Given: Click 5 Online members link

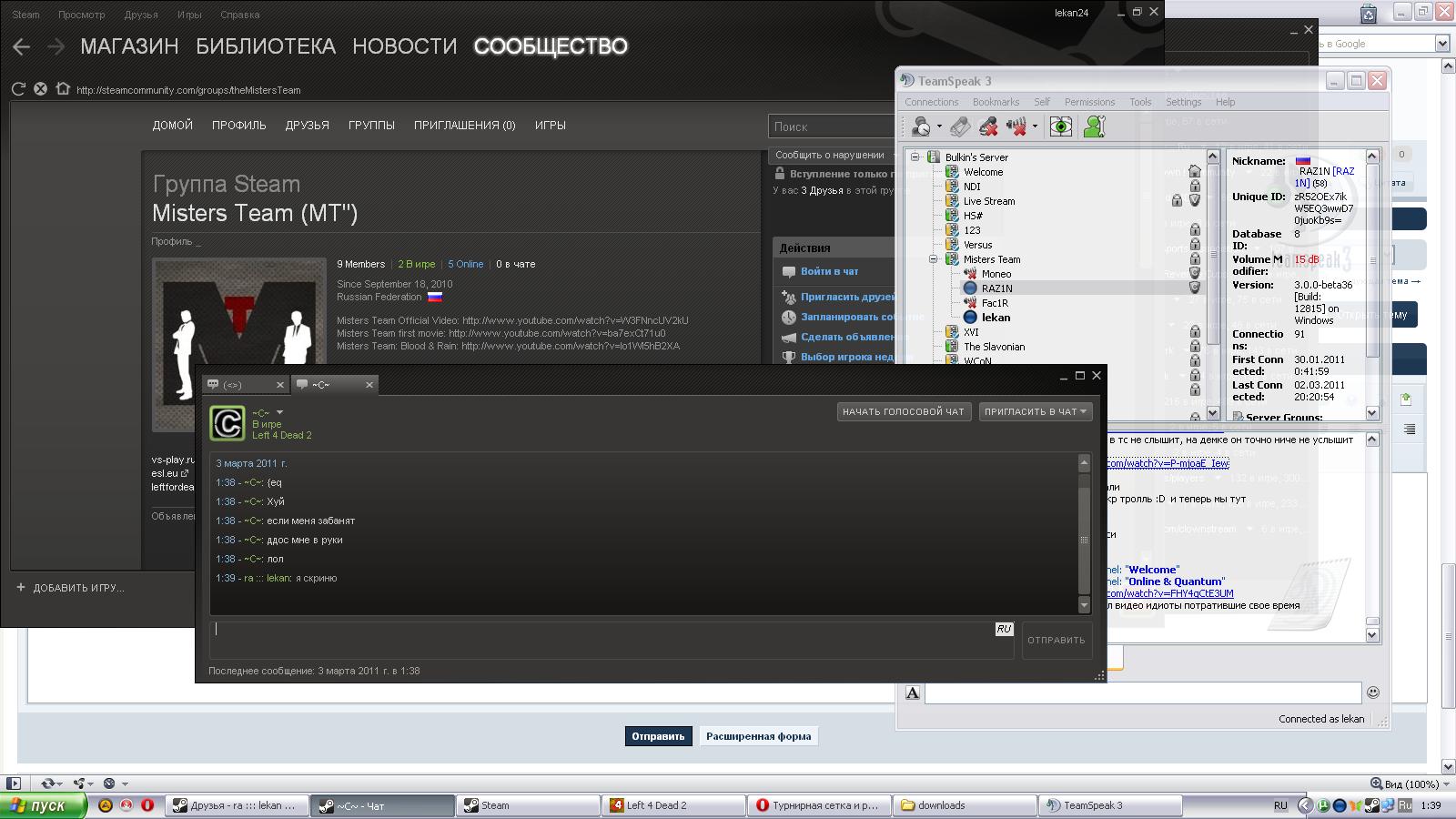Looking at the screenshot, I should tap(465, 264).
